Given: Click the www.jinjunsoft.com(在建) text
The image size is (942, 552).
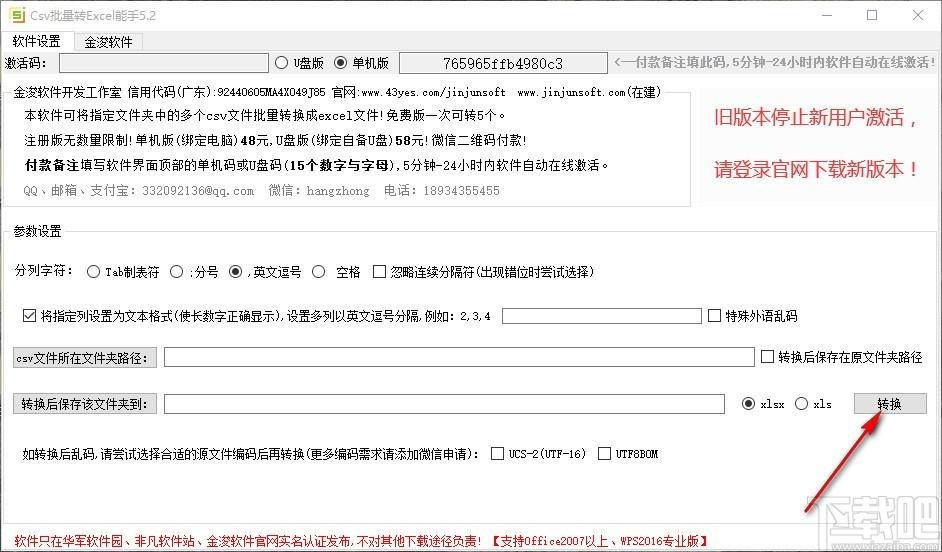Looking at the screenshot, I should (x=589, y=92).
